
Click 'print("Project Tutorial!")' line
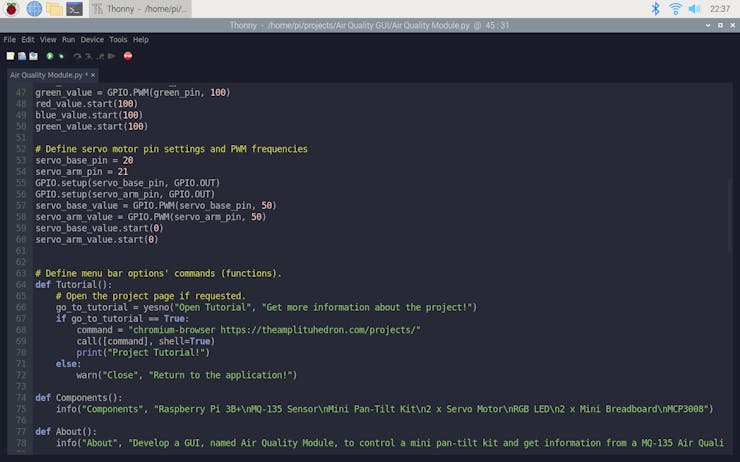pos(143,353)
